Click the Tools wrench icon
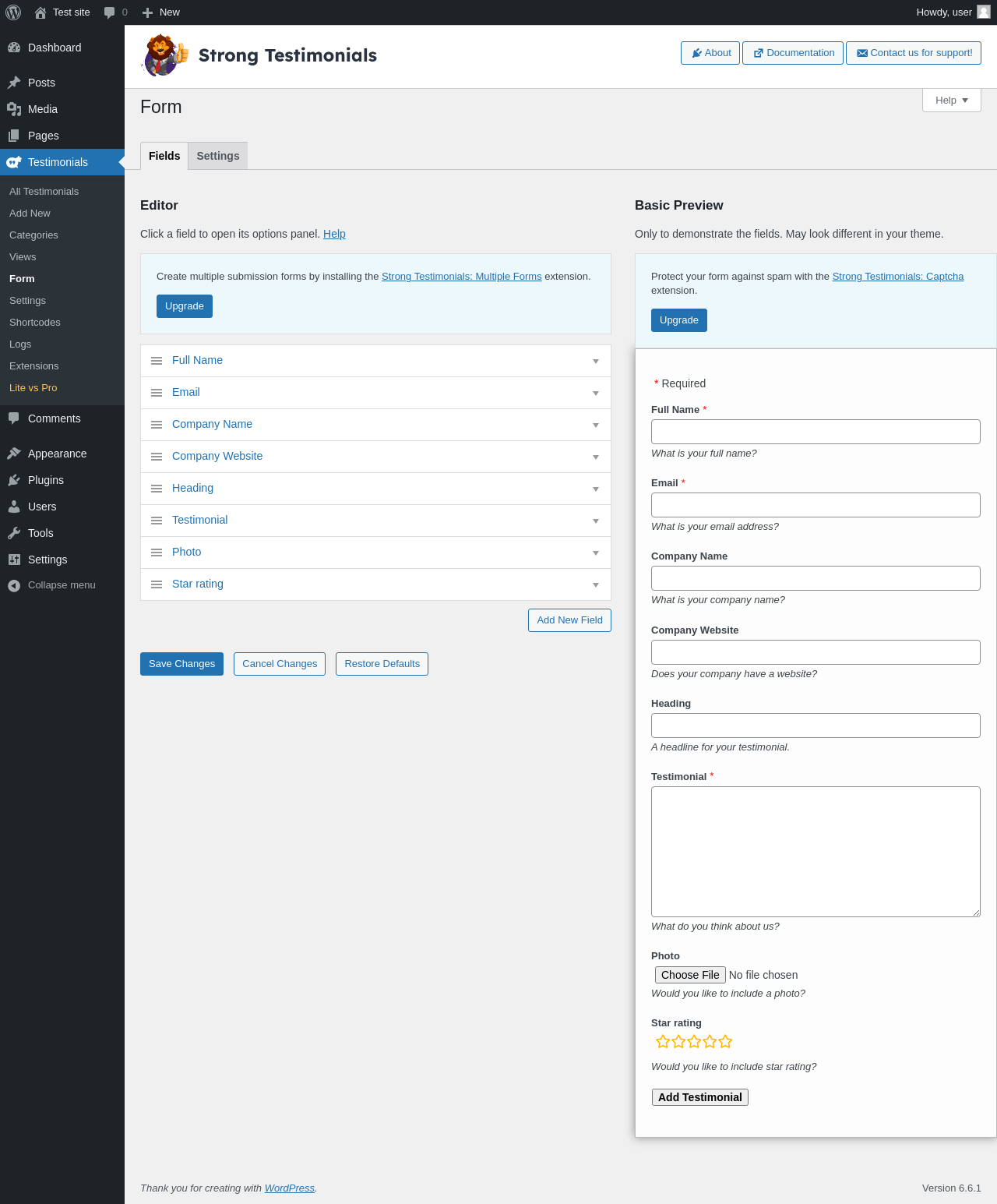Screen dimensions: 997x1204 [14, 533]
